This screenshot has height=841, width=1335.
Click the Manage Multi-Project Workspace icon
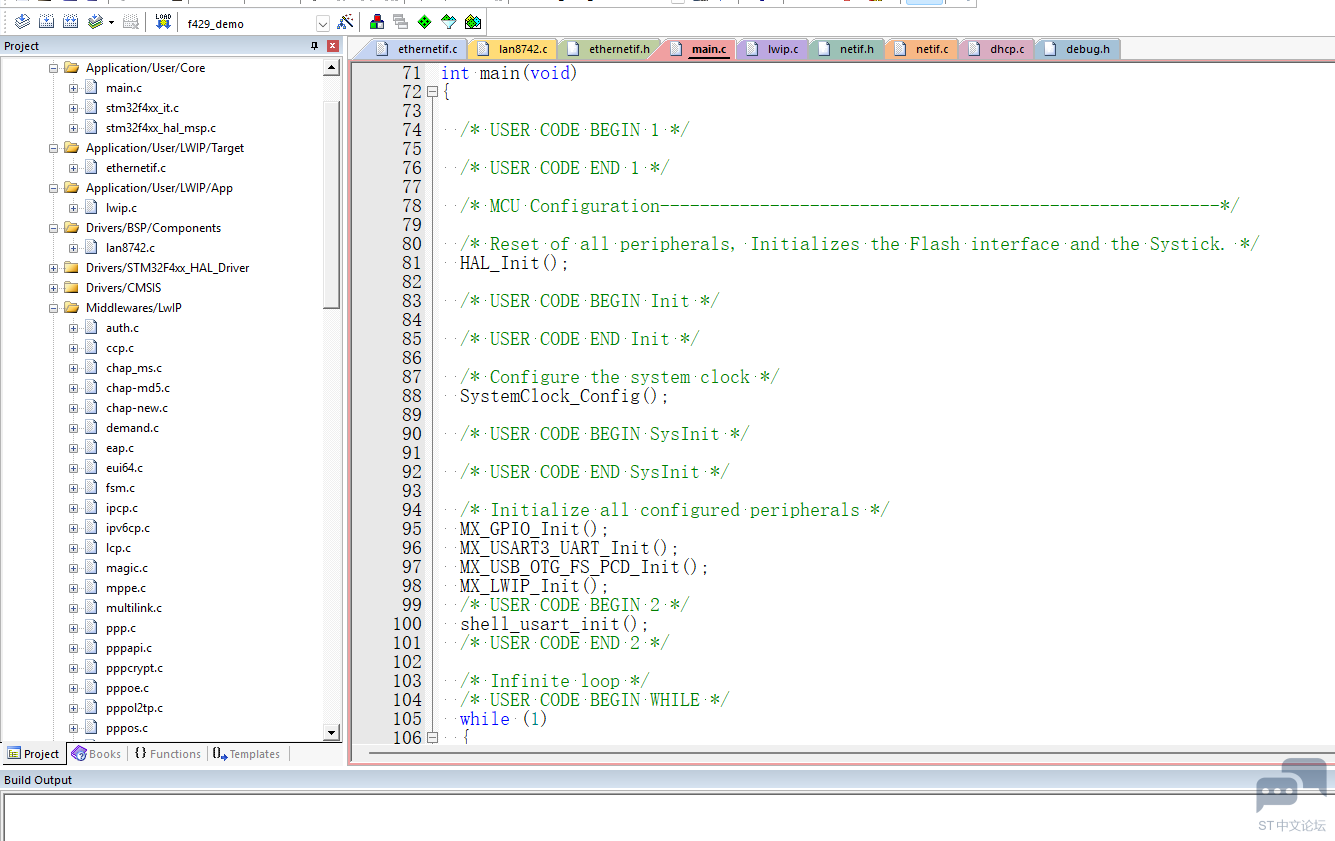point(401,22)
